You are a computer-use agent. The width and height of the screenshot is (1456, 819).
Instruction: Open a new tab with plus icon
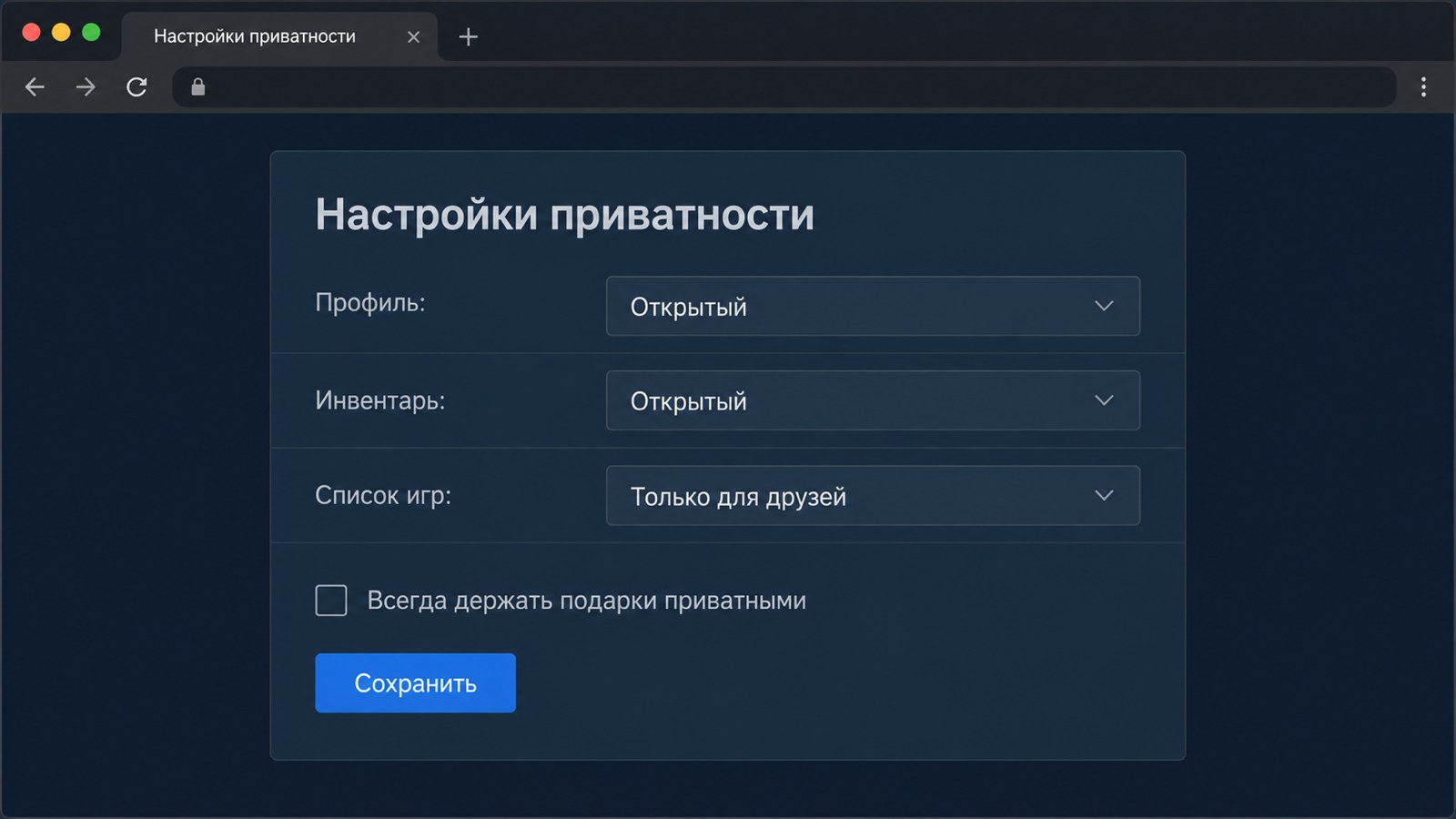(x=468, y=36)
